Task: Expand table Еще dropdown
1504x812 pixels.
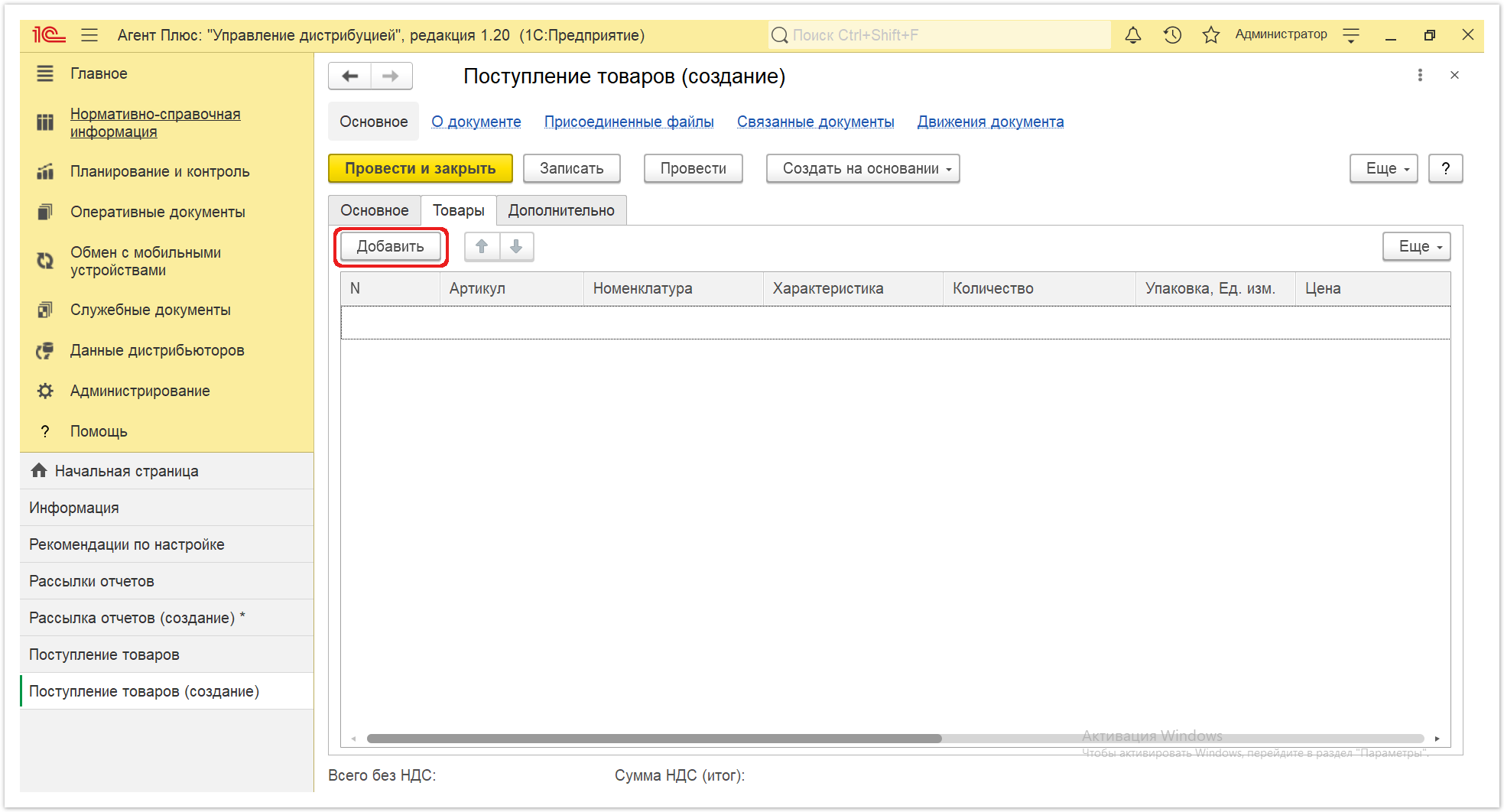Action: (1416, 246)
